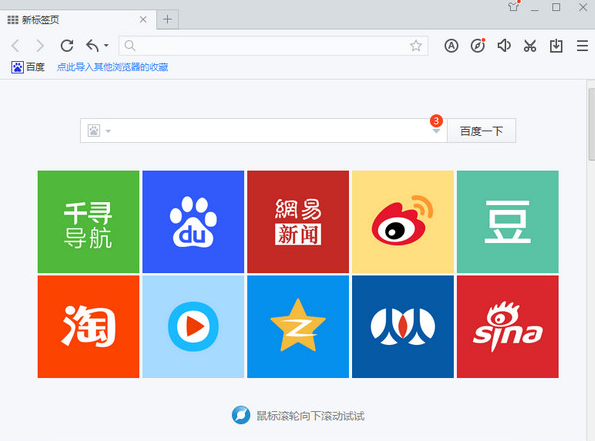Click the vertical scrollbar thumb
The image size is (595, 441).
tap(592, 124)
